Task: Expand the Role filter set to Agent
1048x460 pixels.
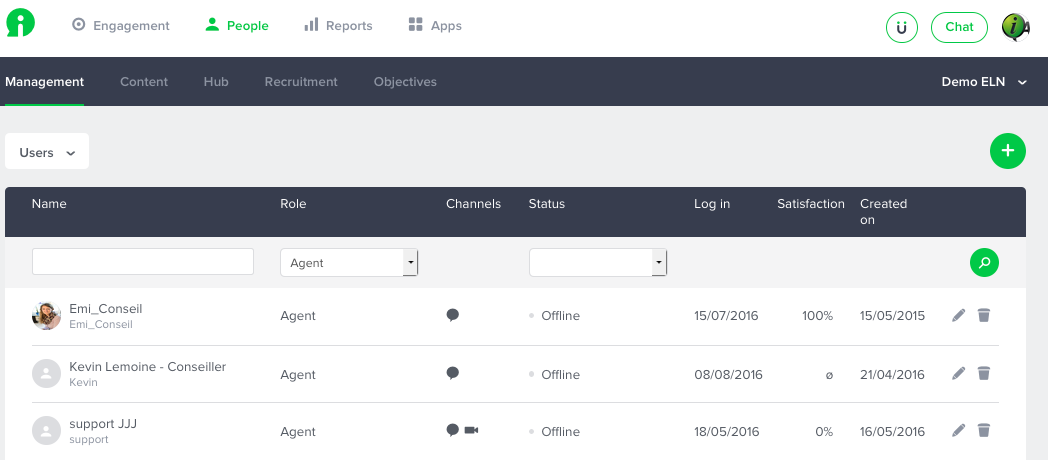Action: coord(349,263)
